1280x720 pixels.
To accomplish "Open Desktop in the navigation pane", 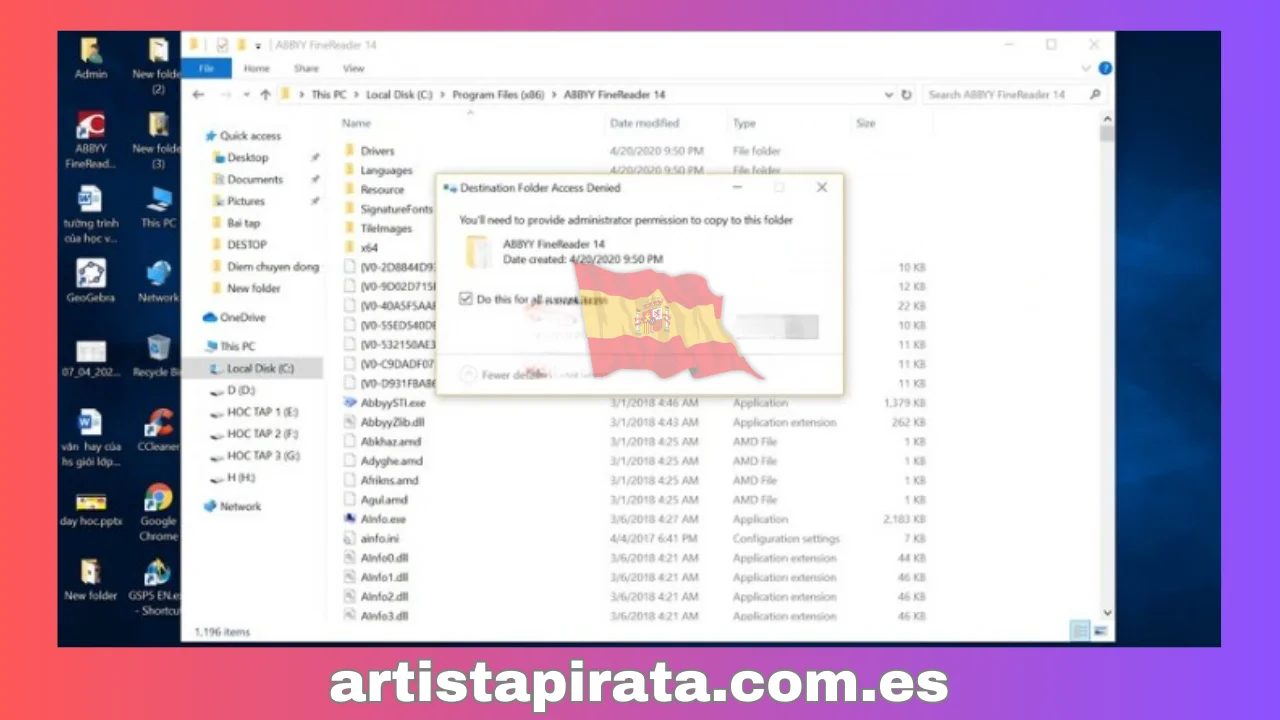I will (x=240, y=158).
